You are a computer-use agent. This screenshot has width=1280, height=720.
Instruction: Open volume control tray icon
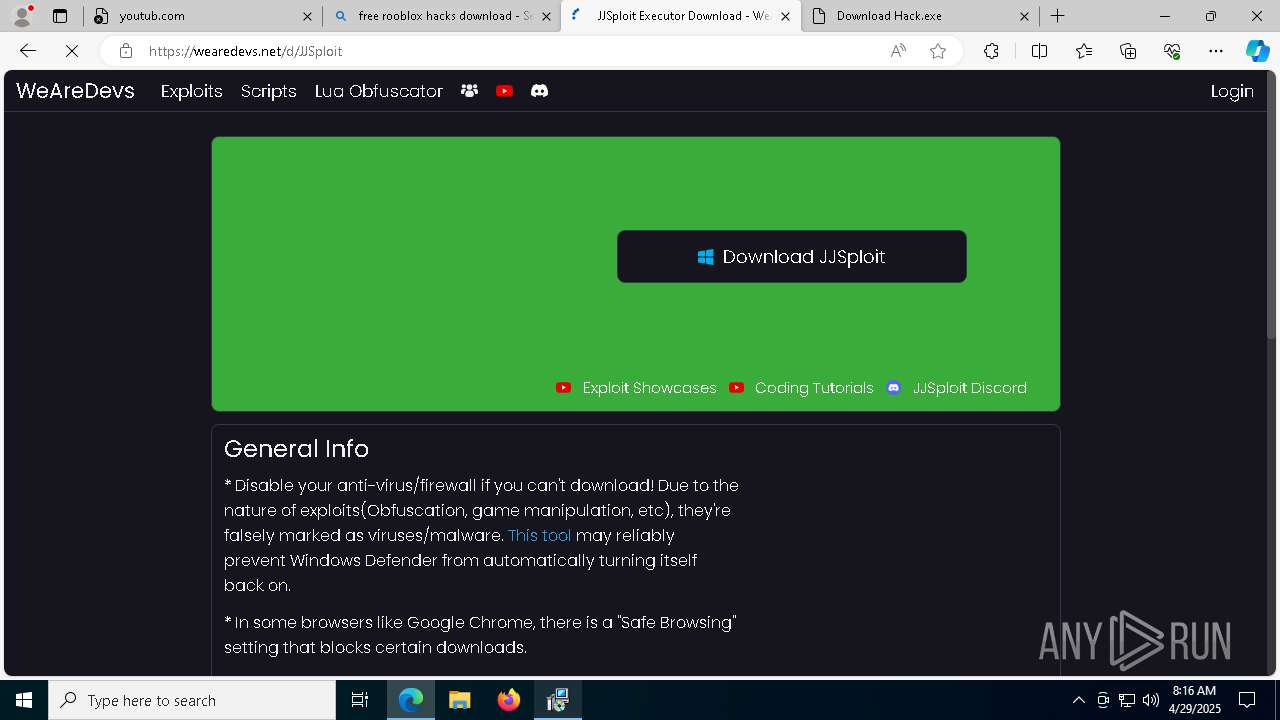click(x=1150, y=700)
